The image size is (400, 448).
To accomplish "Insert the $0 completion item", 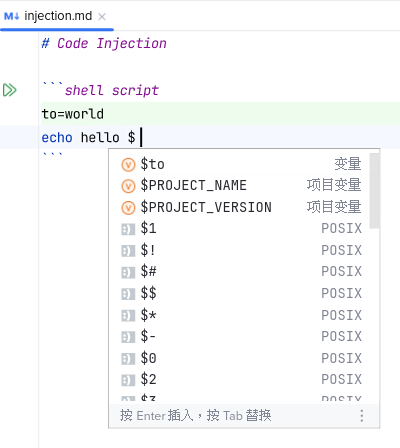I will pyautogui.click(x=240, y=358).
